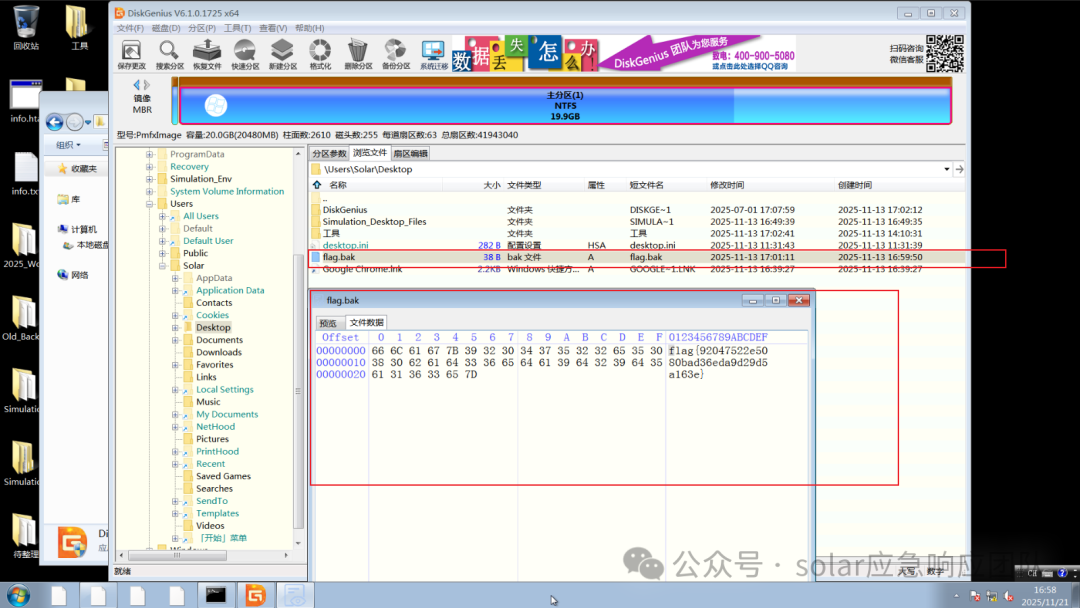Expand the ProgramData tree node
This screenshot has height=608, width=1080.
(149, 154)
